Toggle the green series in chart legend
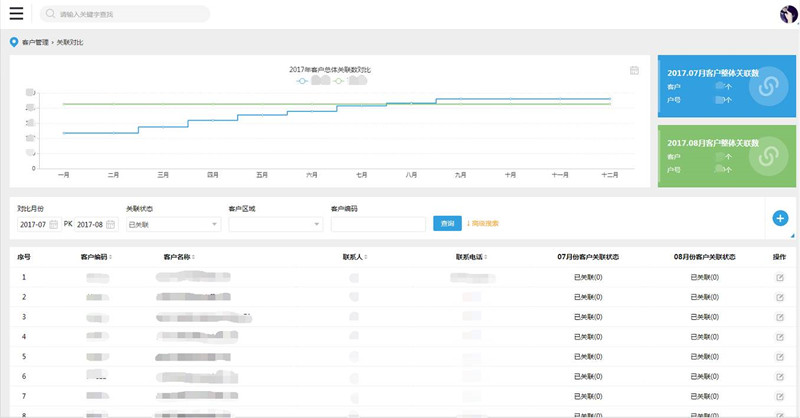This screenshot has height=418, width=800. [x=350, y=80]
